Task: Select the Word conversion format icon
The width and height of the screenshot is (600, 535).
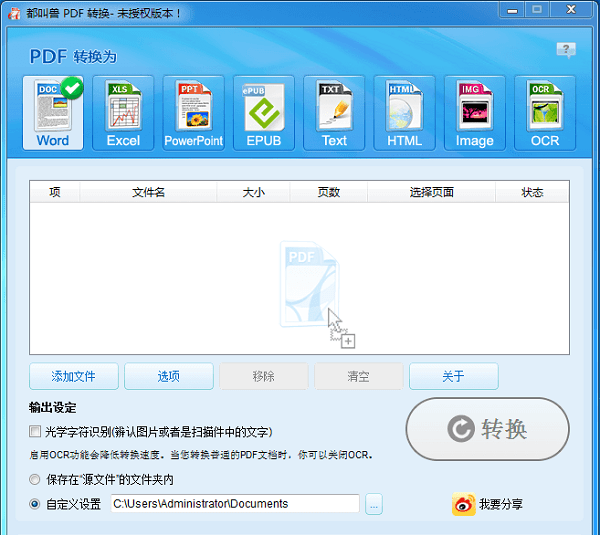Action: [53, 113]
